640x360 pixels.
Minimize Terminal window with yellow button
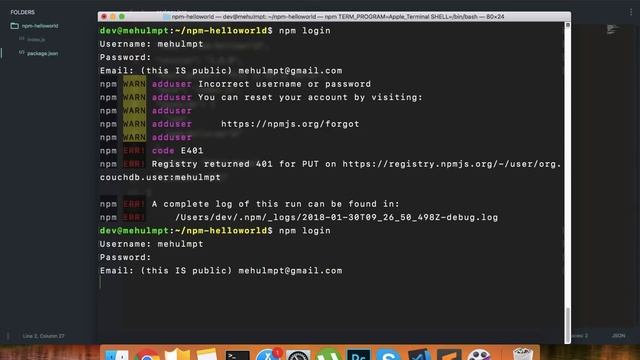pyautogui.click(x=113, y=17)
